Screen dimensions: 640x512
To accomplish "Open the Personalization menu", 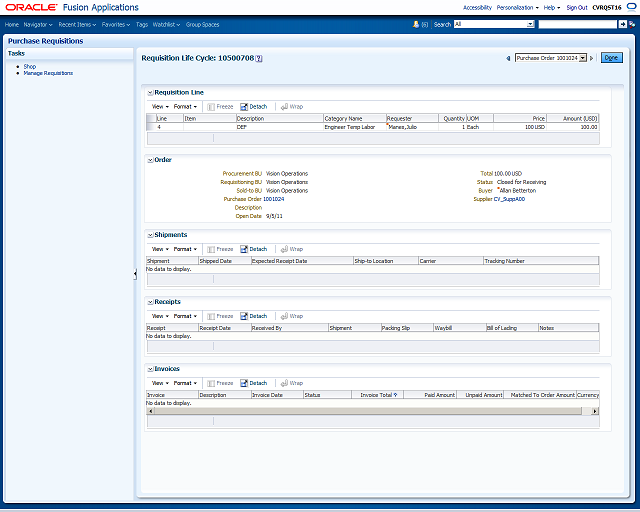I will tap(517, 8).
